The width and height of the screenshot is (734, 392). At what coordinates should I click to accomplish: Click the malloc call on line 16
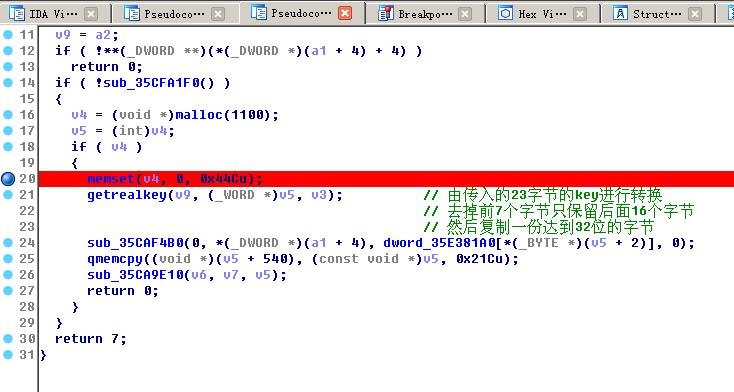[x=199, y=115]
